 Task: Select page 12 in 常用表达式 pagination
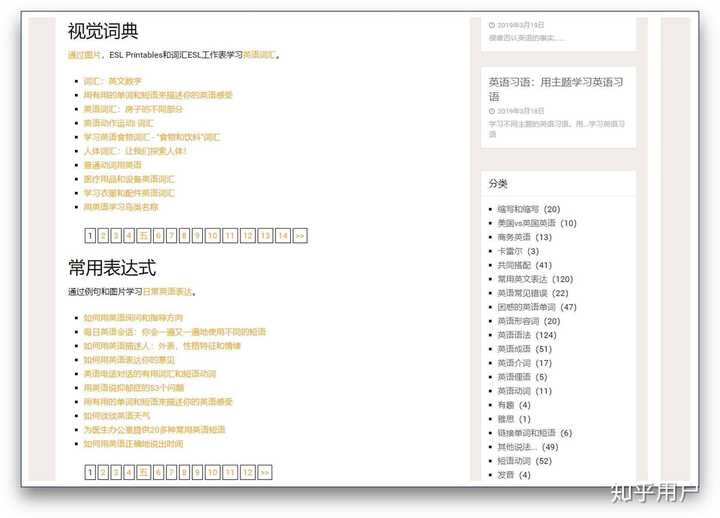(x=248, y=473)
